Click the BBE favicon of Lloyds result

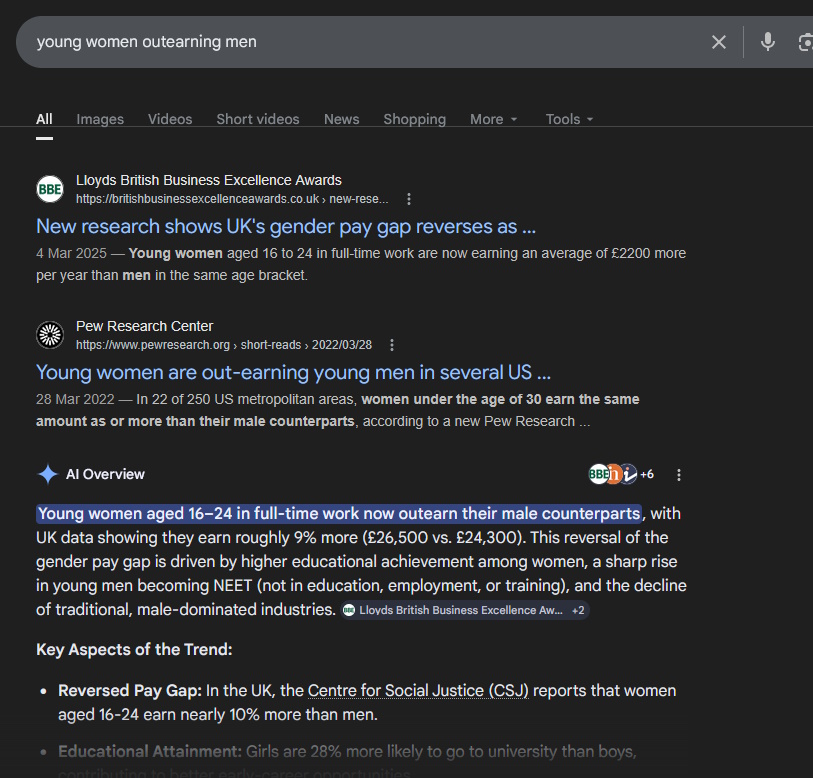click(50, 189)
